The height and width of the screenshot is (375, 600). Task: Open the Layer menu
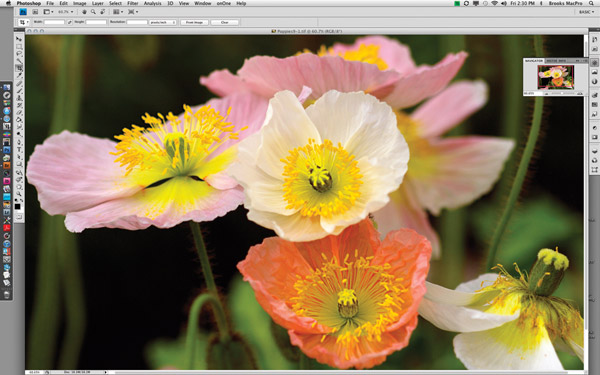coord(98,3)
